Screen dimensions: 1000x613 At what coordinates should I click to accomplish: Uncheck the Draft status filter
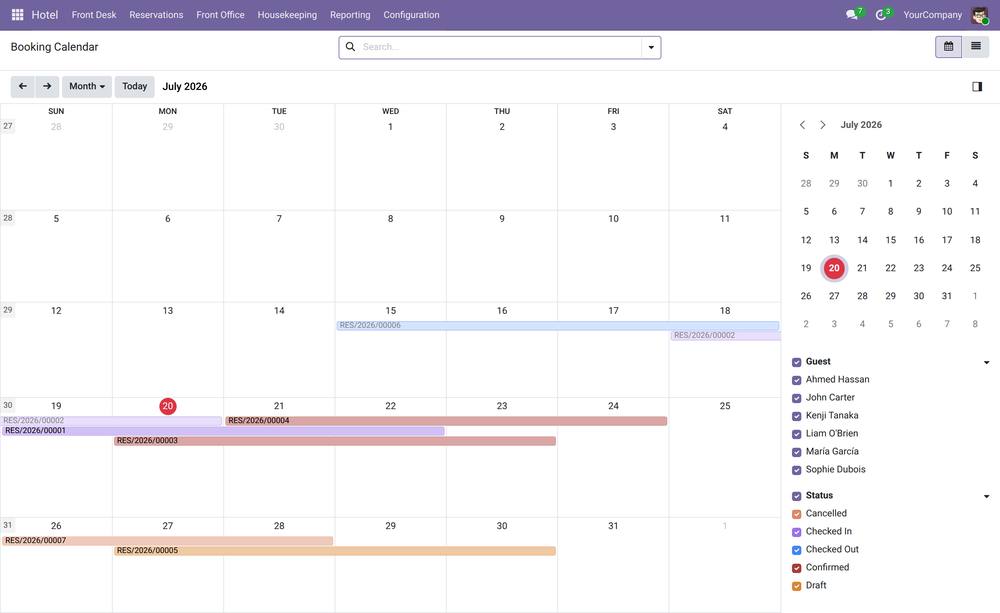pyautogui.click(x=797, y=586)
